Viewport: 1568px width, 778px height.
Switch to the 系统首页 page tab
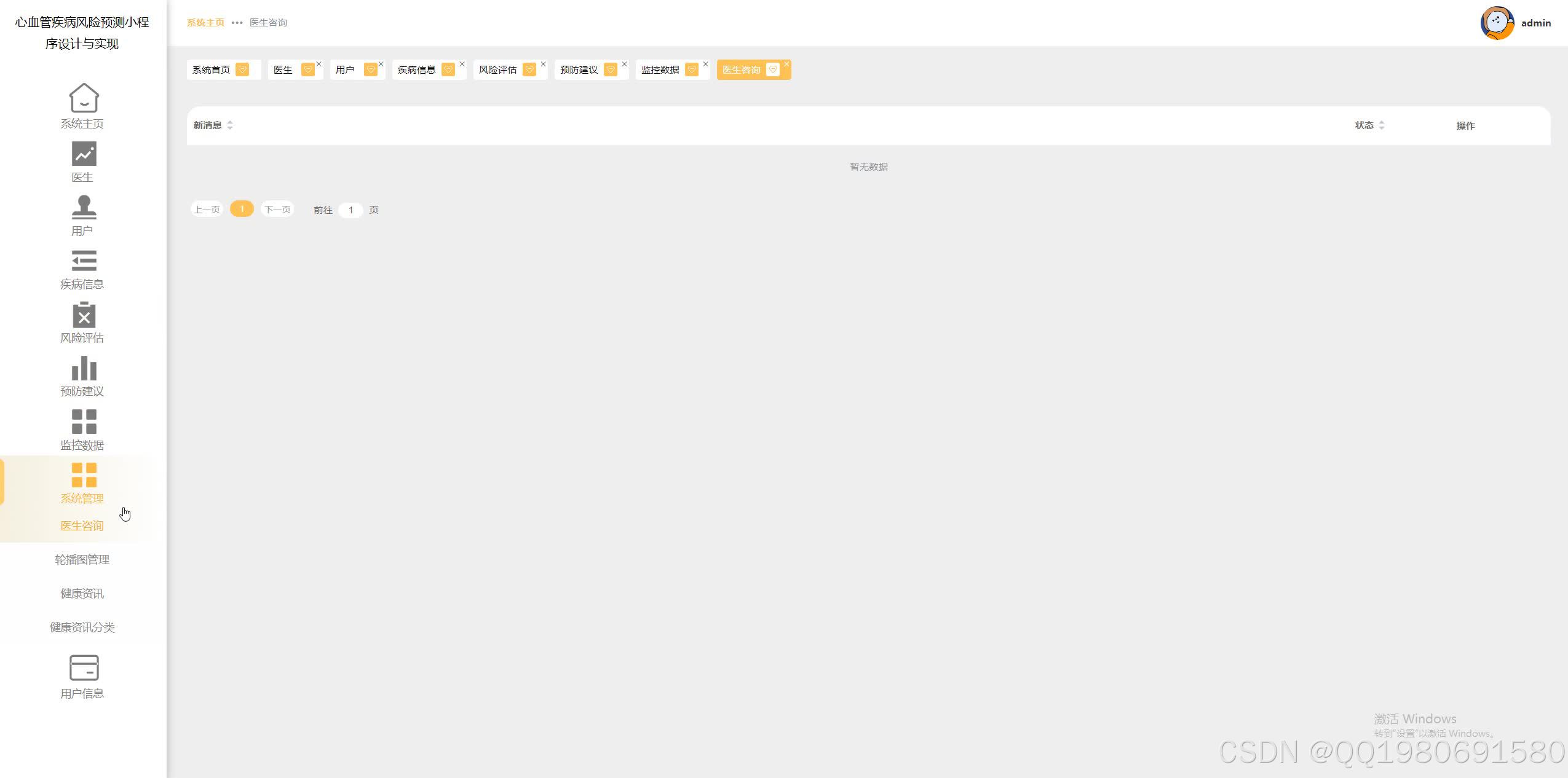coord(212,70)
